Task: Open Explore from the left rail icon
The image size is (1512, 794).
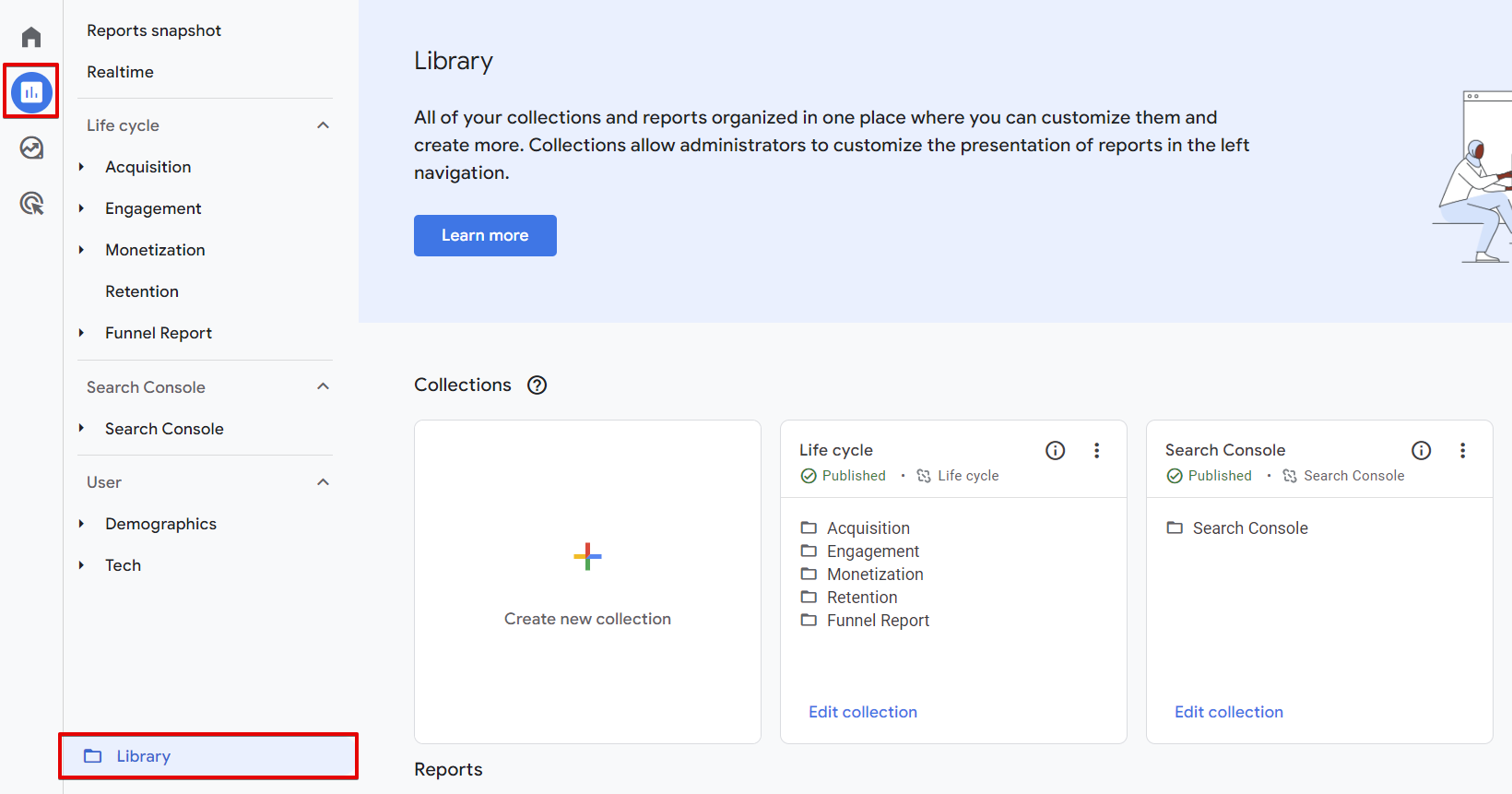Action: coord(31,148)
